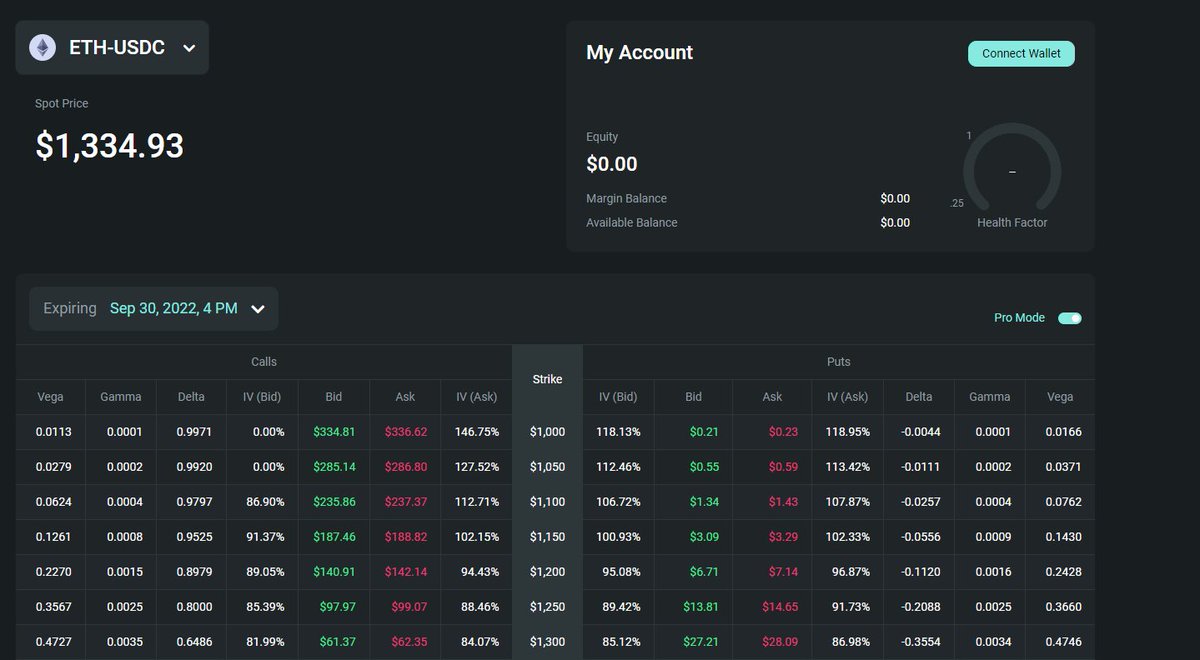1200x660 pixels.
Task: Click the Available Balance label
Action: (632, 222)
